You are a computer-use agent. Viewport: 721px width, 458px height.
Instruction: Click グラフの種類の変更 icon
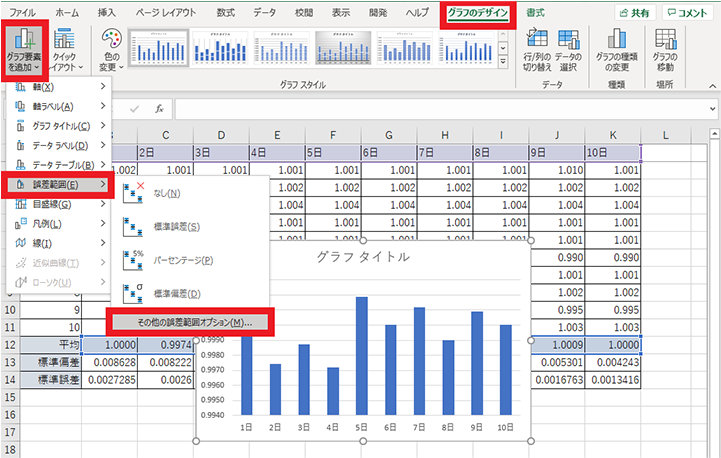pos(616,39)
